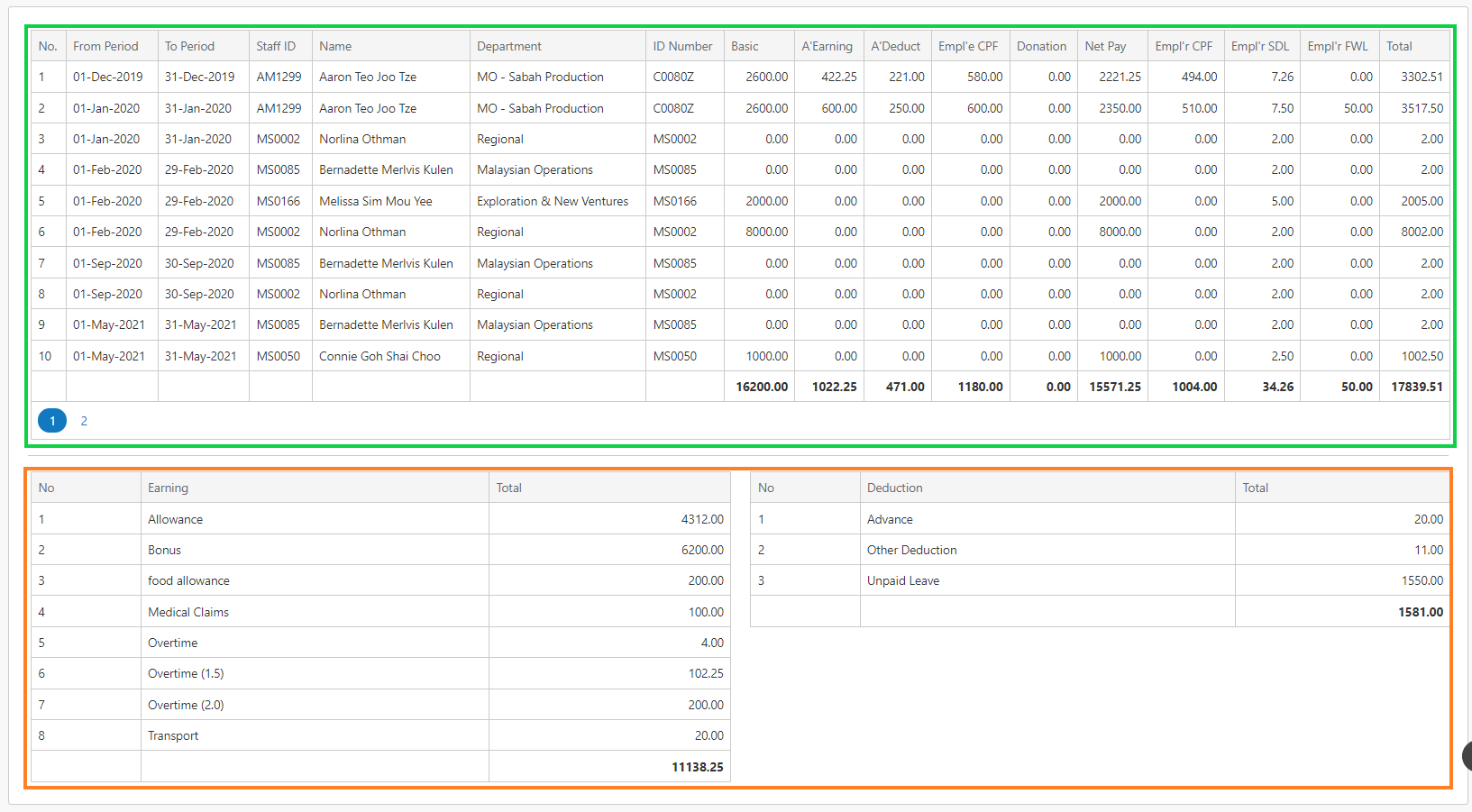Viewport: 1472px width, 812px height.
Task: Click staff ID MS0050 cell
Action: click(x=279, y=356)
